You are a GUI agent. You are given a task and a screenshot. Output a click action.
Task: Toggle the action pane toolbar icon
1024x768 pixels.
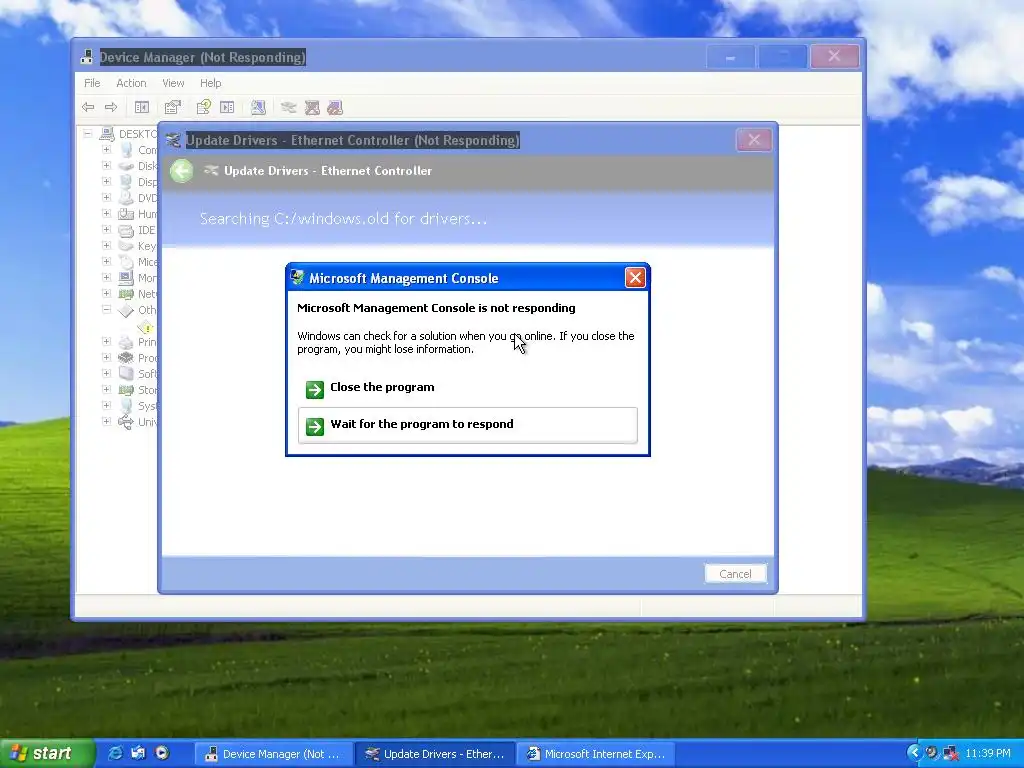pos(227,107)
